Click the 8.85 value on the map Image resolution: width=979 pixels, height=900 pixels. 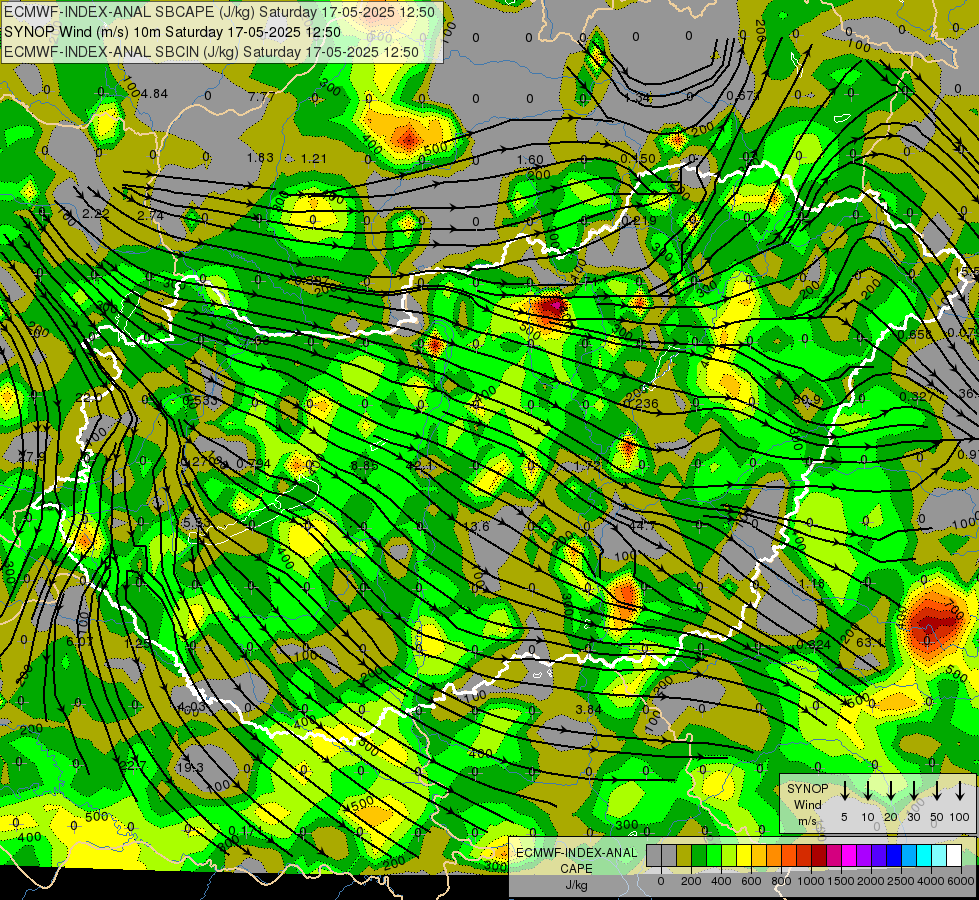click(x=364, y=465)
